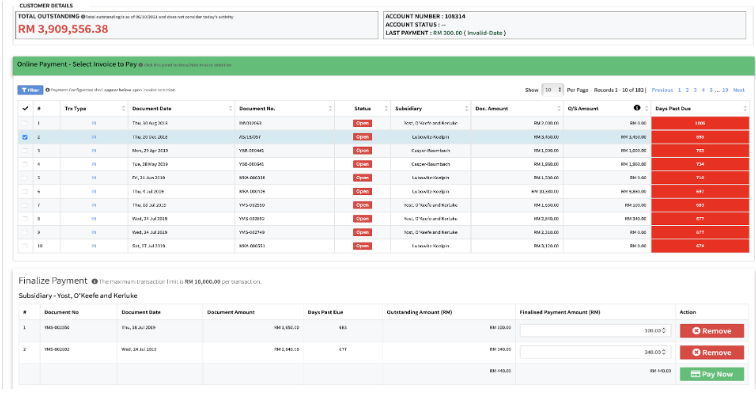
Task: Tick the checkbox for invoice row 4
Action: click(x=25, y=164)
